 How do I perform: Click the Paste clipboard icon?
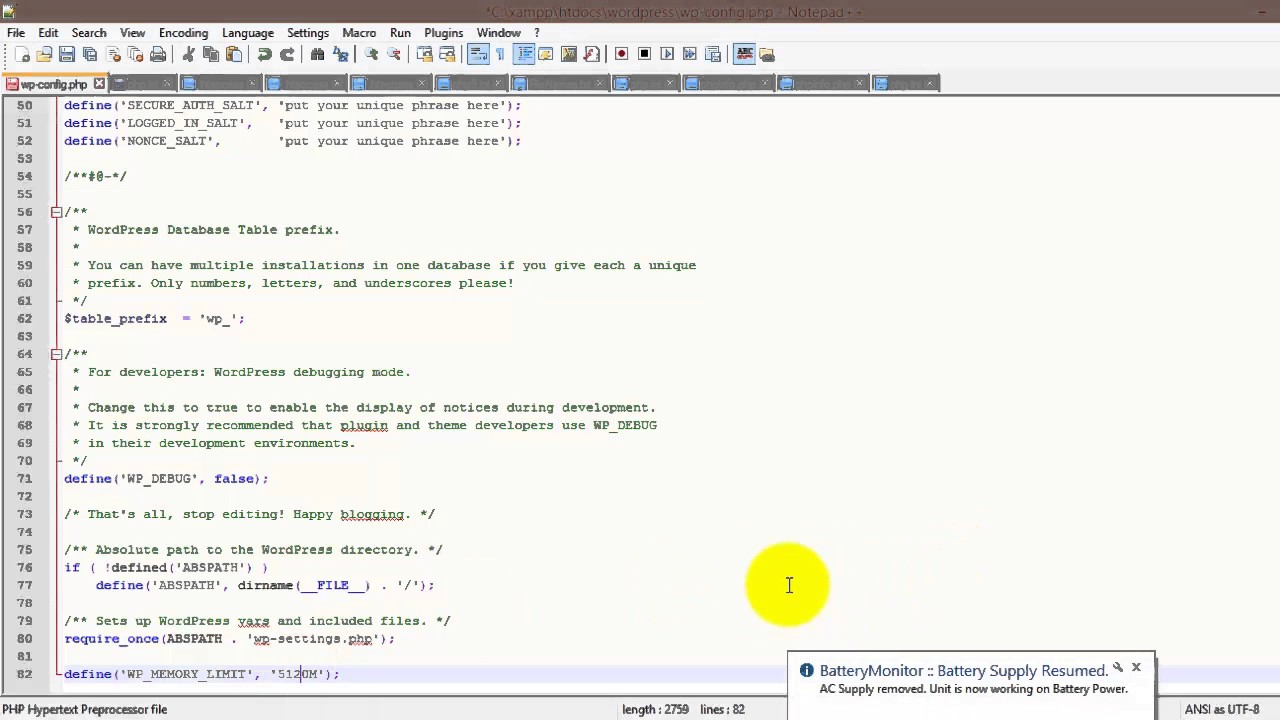tap(234, 54)
